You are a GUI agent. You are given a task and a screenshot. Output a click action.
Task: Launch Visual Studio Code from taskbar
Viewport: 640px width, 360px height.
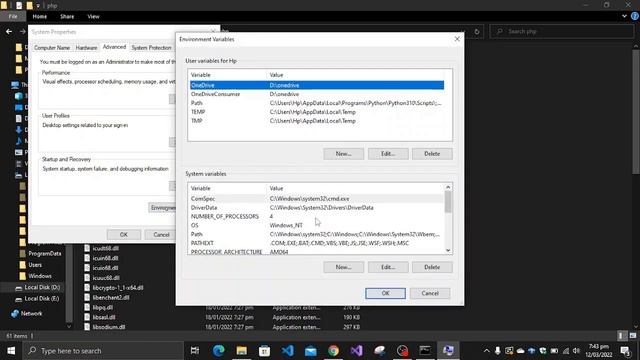tap(288, 350)
